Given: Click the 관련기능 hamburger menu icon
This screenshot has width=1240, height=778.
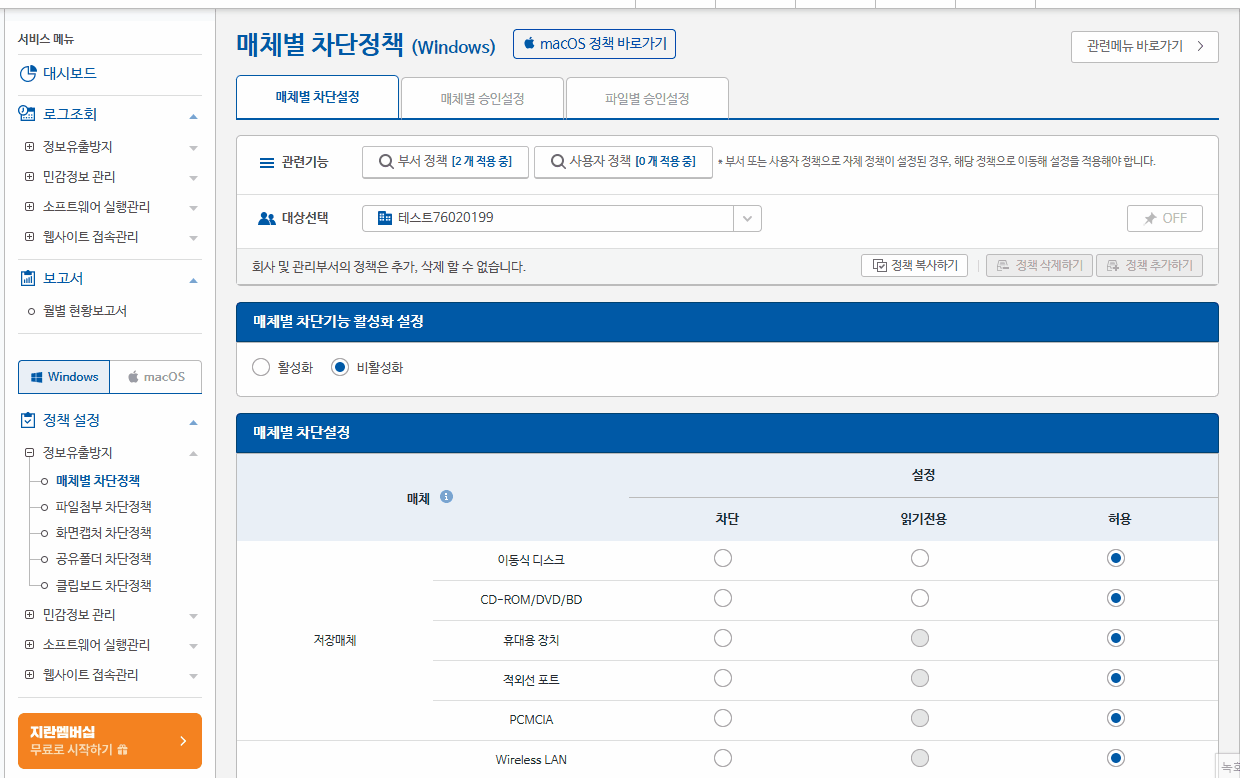Looking at the screenshot, I should tap(266, 164).
